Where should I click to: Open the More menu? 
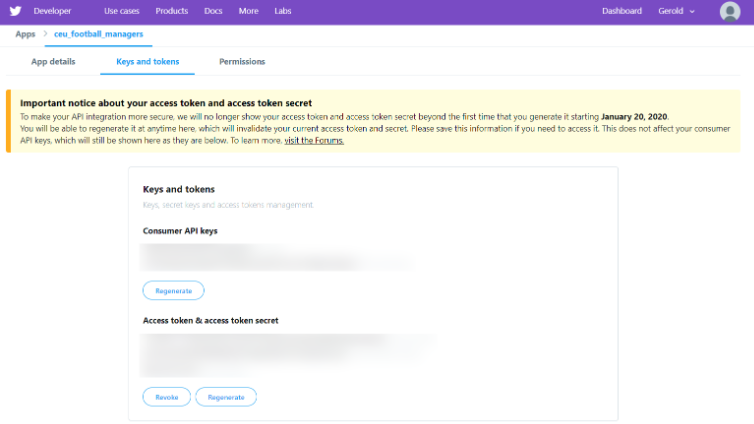pyautogui.click(x=249, y=11)
